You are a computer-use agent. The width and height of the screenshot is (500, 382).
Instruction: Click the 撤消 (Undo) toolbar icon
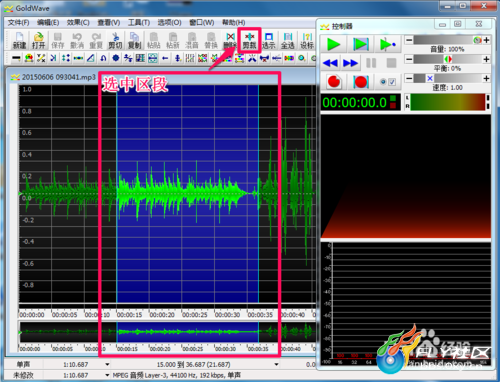click(77, 40)
